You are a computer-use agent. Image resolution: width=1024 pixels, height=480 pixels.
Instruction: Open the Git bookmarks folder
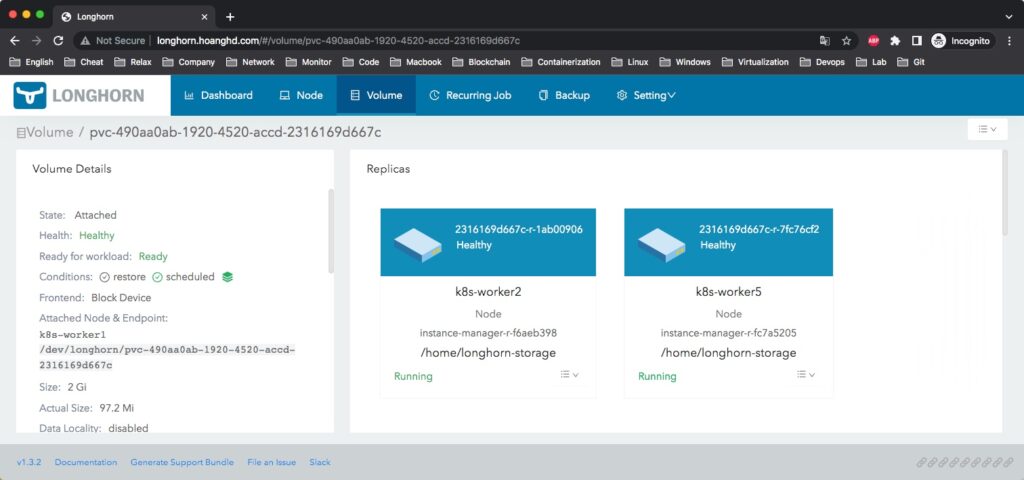(911, 62)
